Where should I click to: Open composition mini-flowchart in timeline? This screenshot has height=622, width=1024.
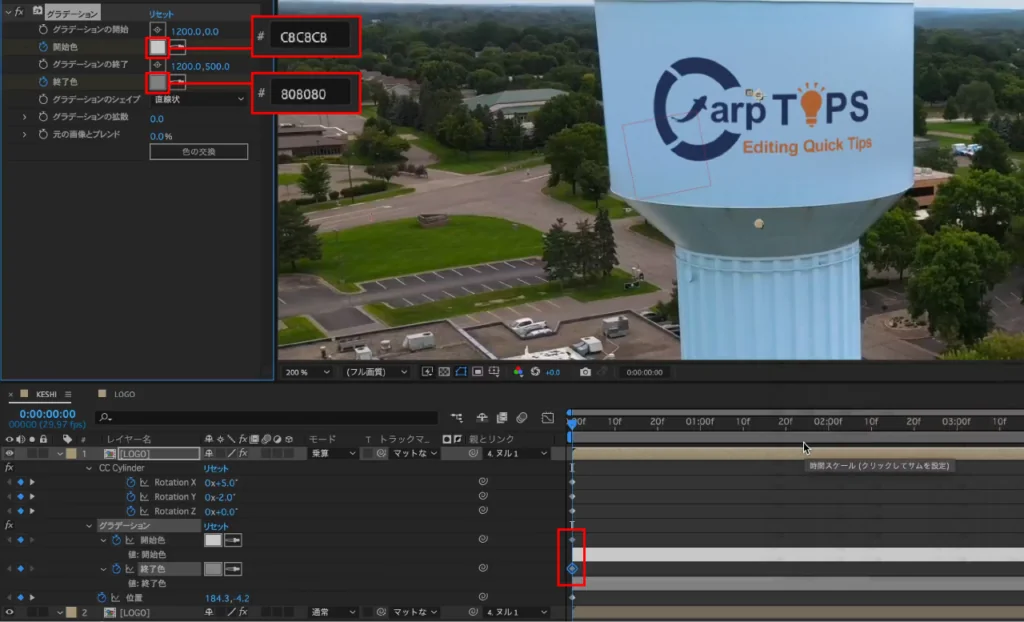(456, 417)
